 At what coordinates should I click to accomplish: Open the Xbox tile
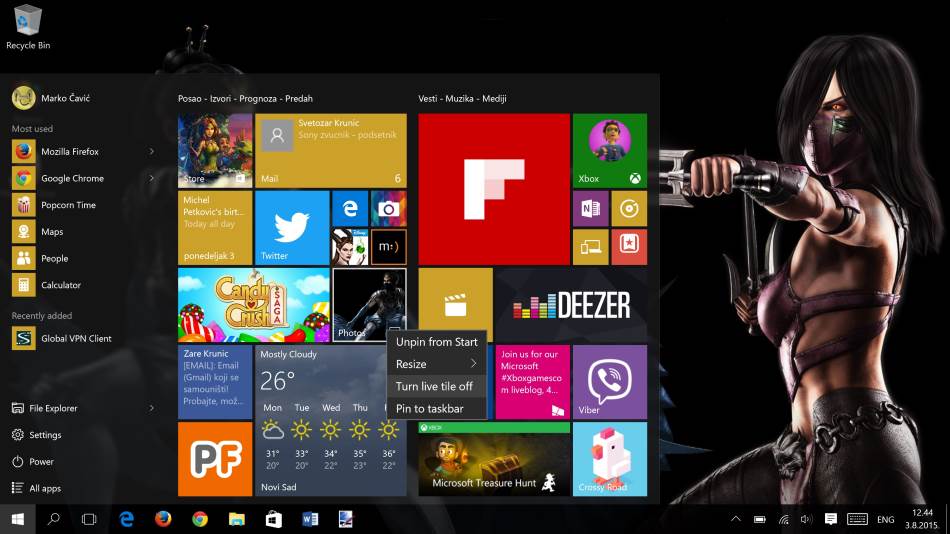[610, 150]
